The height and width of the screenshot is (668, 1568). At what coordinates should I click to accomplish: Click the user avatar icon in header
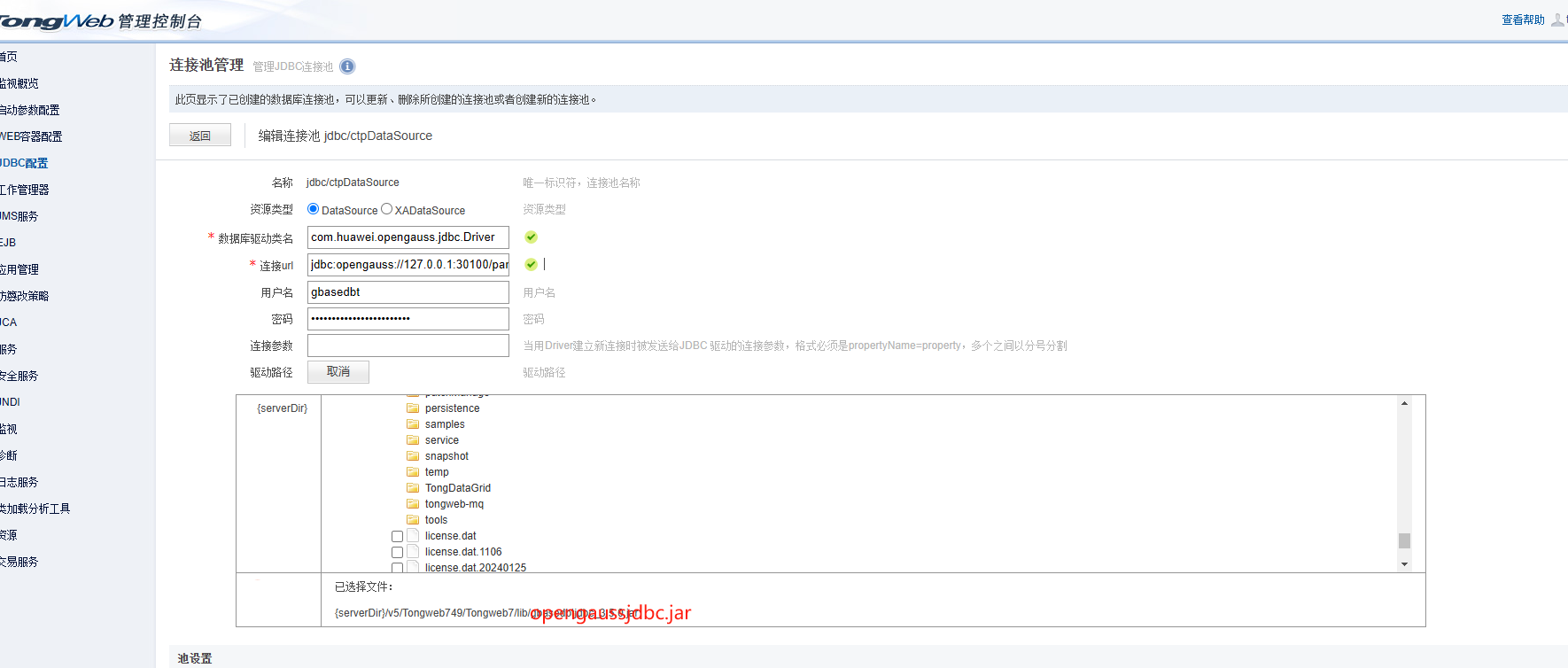(x=1557, y=19)
